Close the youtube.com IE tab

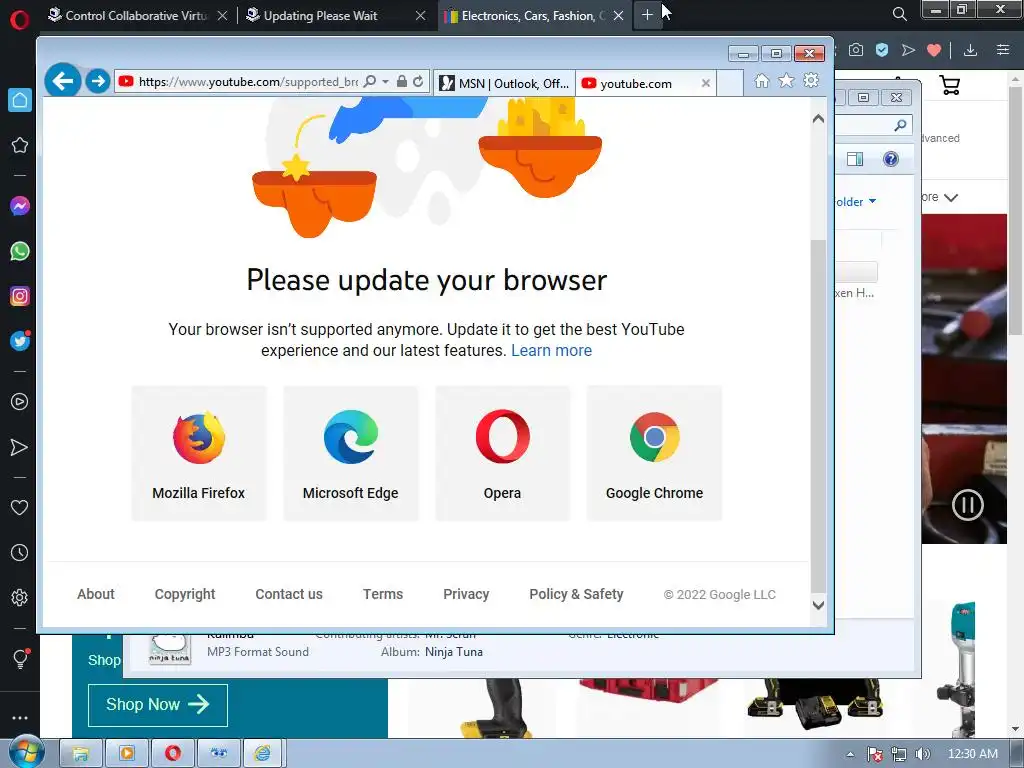pos(705,83)
